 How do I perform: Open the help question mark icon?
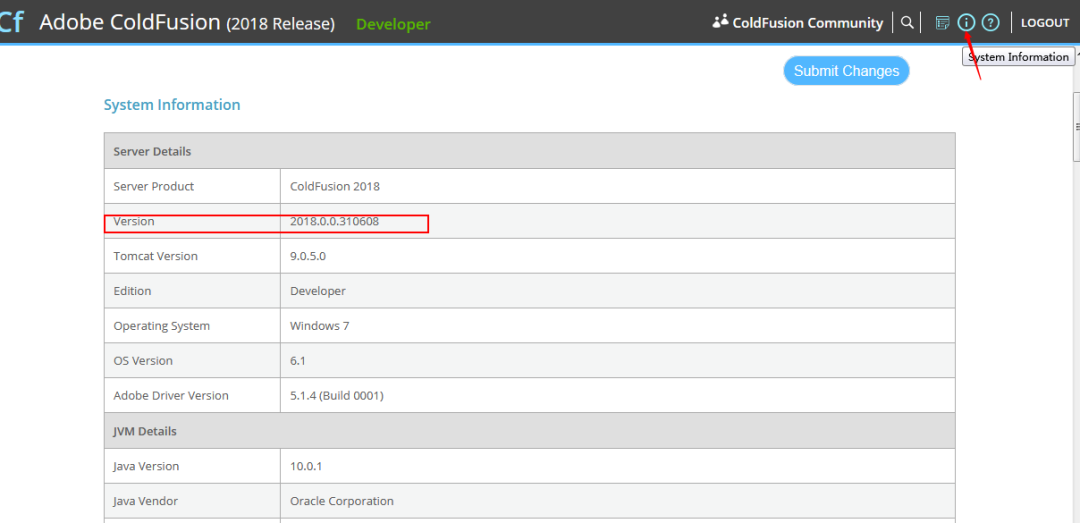coord(990,23)
